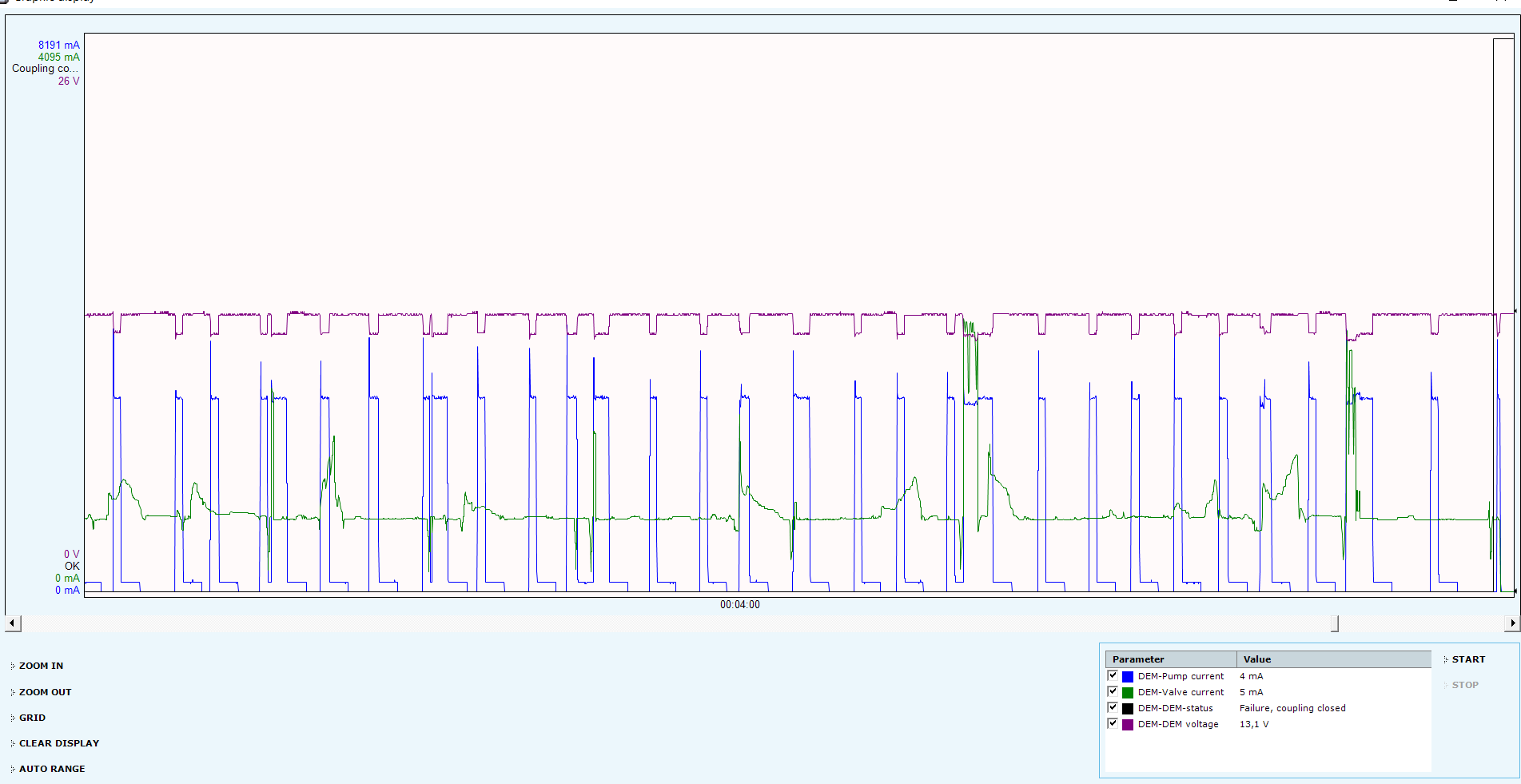Click AUTO RANGE button
1521x784 pixels.
52,769
